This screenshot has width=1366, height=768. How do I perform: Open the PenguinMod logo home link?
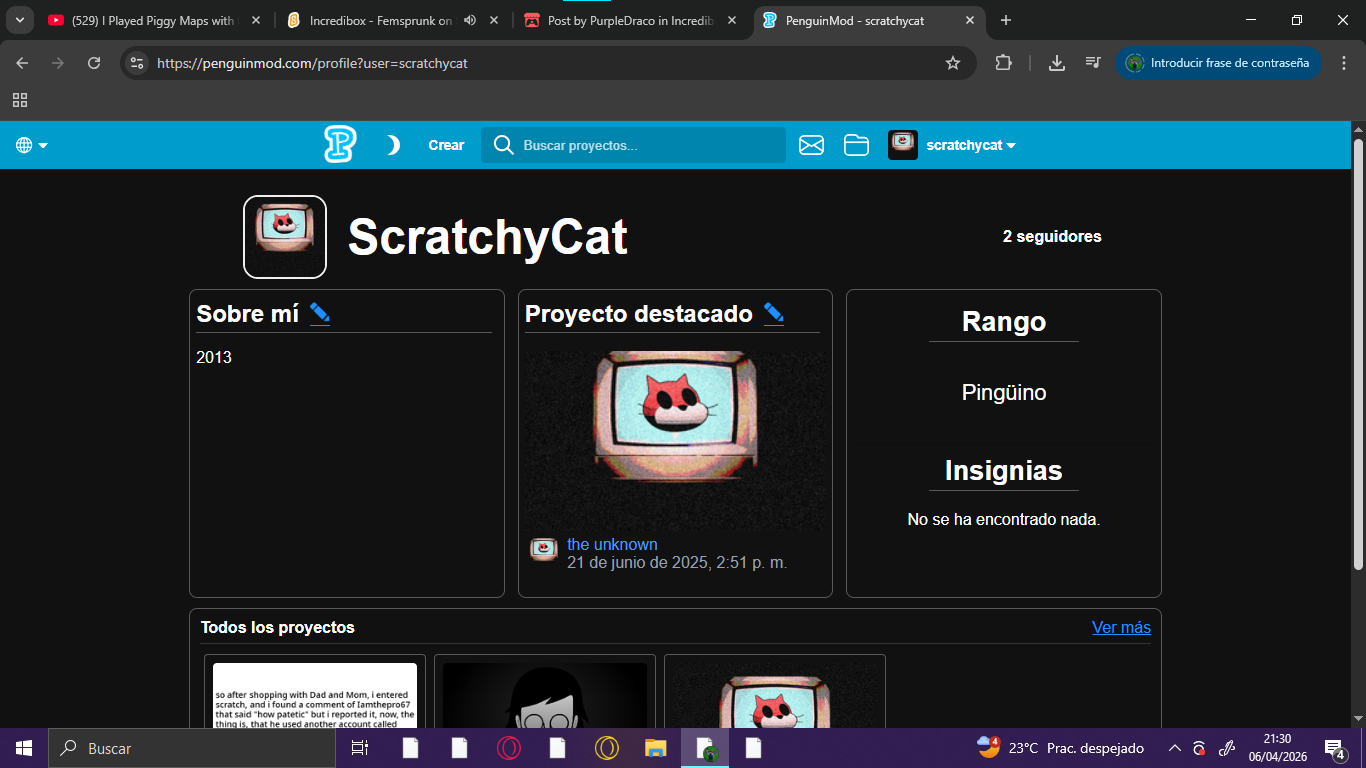tap(340, 145)
